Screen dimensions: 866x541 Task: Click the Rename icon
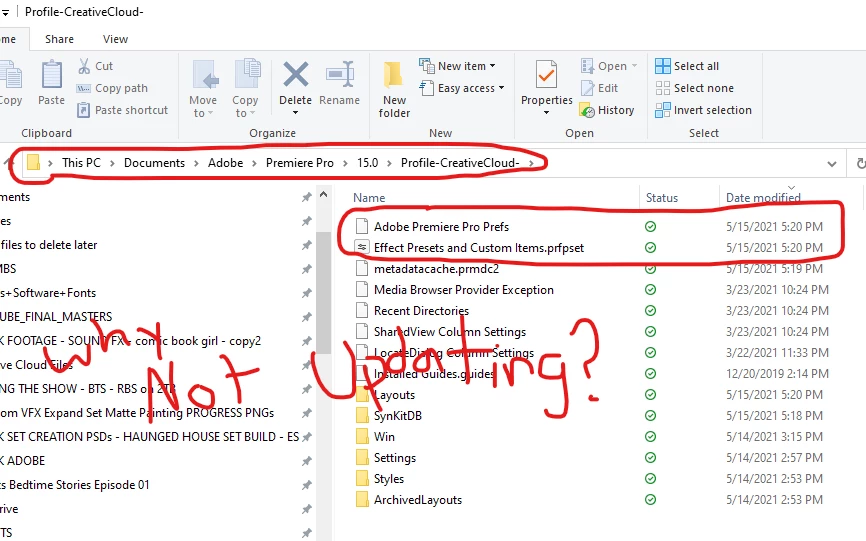340,75
